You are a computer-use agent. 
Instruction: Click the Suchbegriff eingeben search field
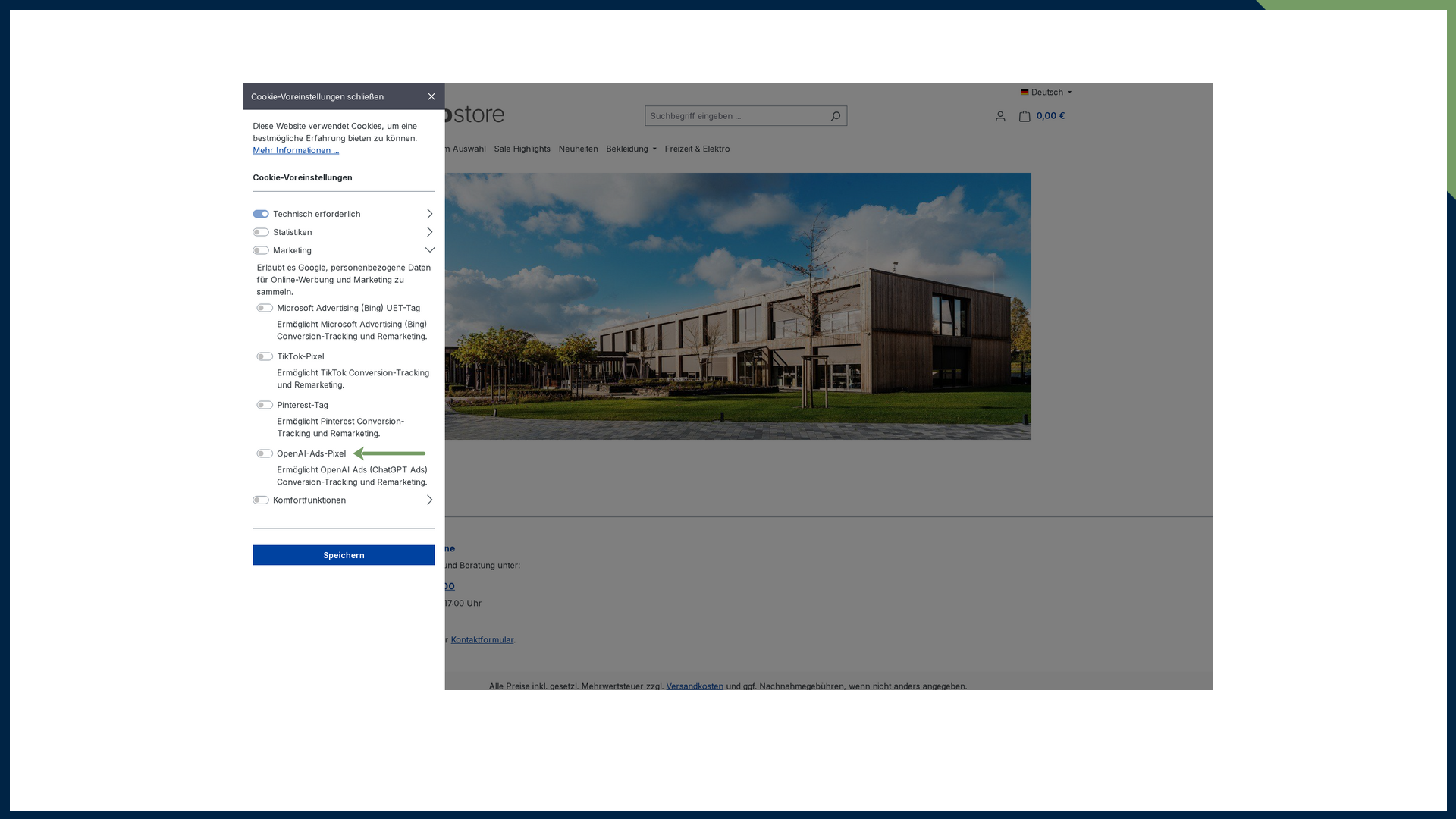click(x=736, y=116)
